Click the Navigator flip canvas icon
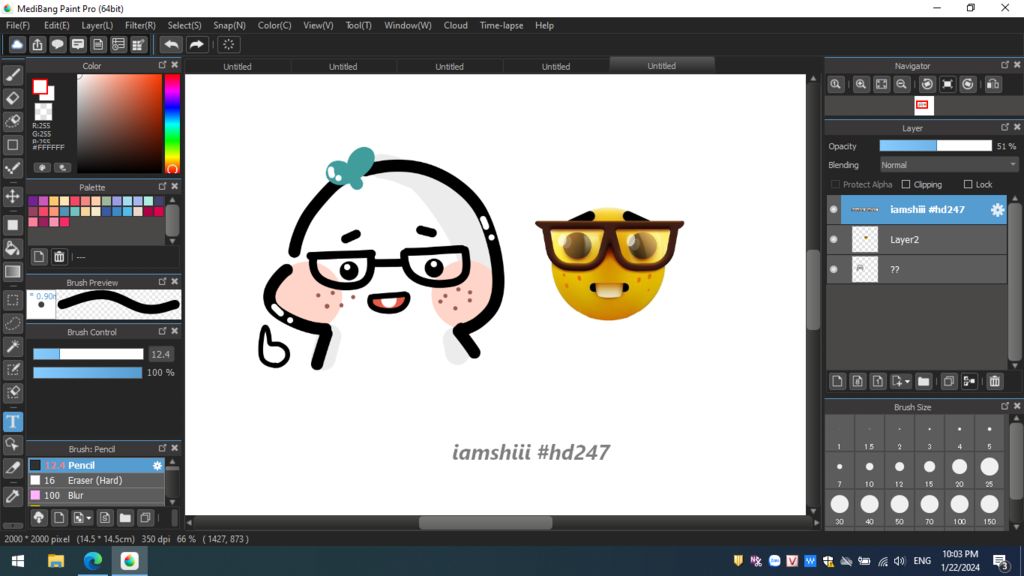Image resolution: width=1024 pixels, height=576 pixels. tap(993, 84)
